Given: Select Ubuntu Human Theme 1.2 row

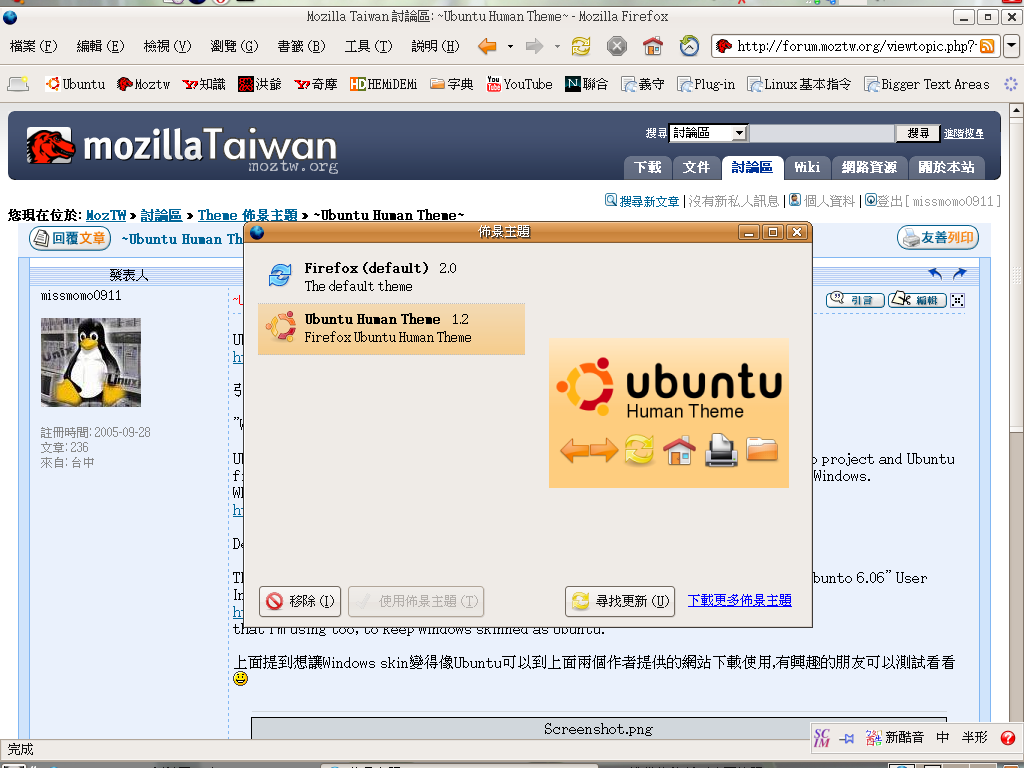Looking at the screenshot, I should pos(391,329).
